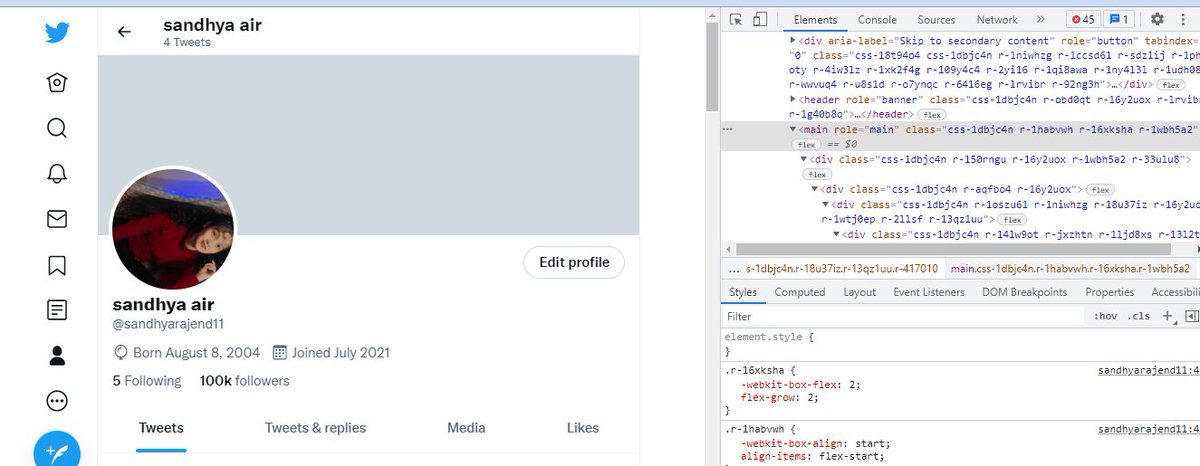Image resolution: width=1200 pixels, height=466 pixels.
Task: Click main.css-1dbjc4n breadcrumb item
Action: pyautogui.click(x=1069, y=269)
